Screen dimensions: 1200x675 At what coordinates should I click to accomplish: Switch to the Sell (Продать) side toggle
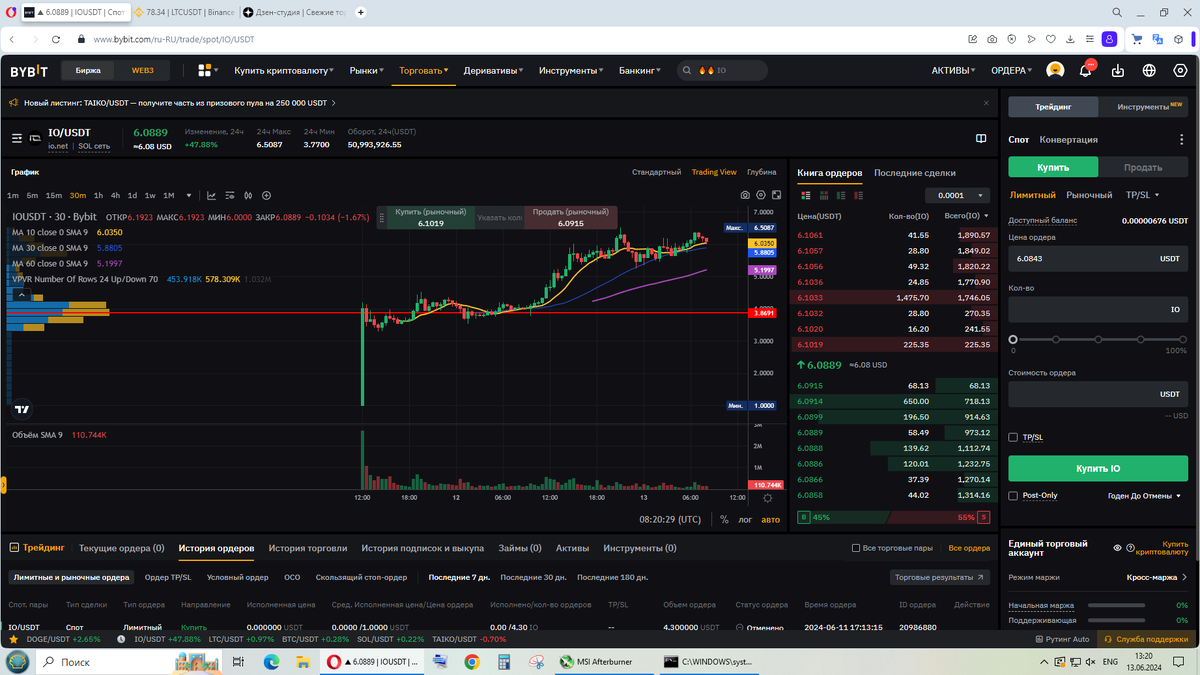coord(1143,167)
